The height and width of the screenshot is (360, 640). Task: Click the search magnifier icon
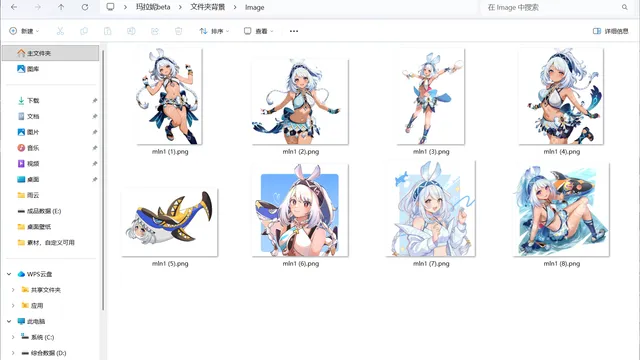(x=624, y=7)
